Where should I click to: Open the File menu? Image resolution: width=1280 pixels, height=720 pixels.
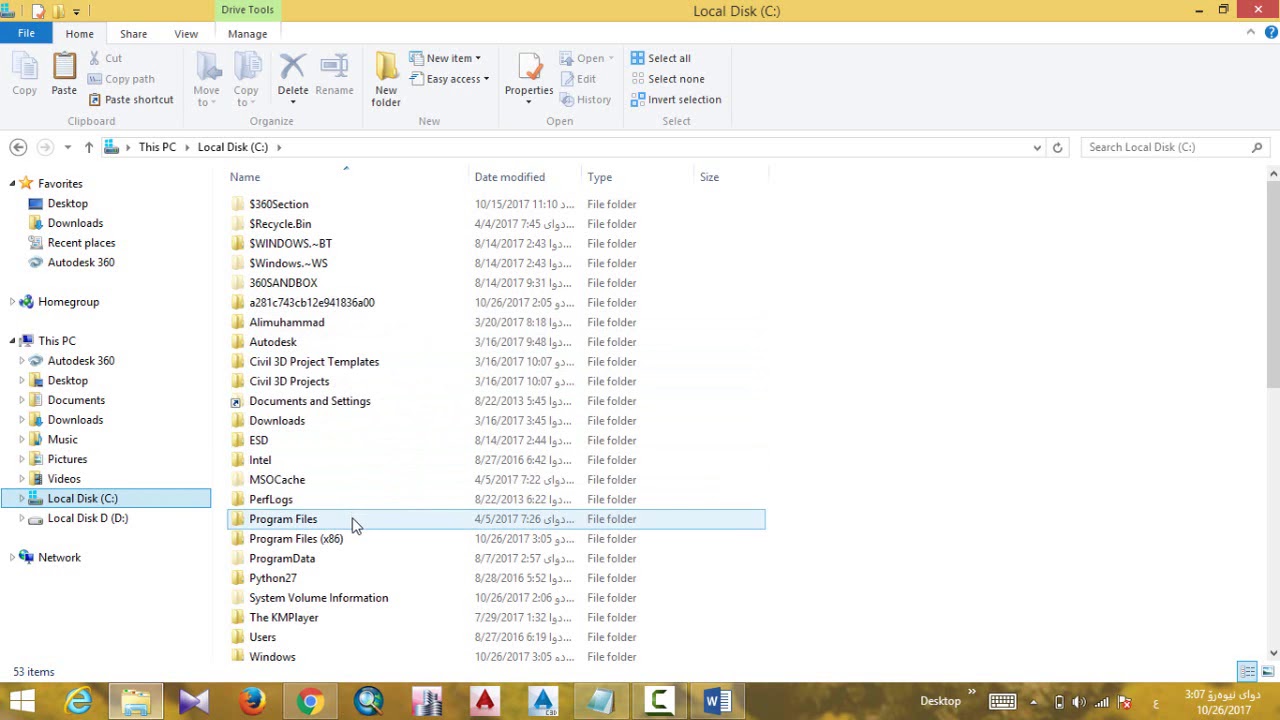[26, 33]
